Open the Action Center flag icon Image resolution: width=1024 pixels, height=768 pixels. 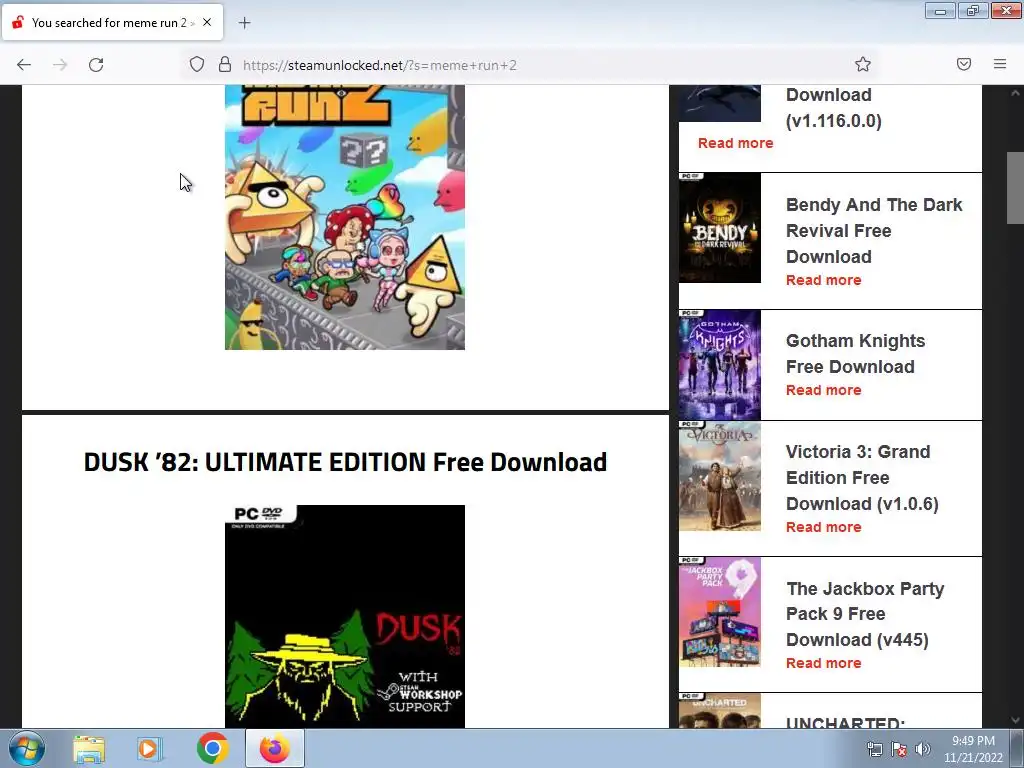pos(899,749)
